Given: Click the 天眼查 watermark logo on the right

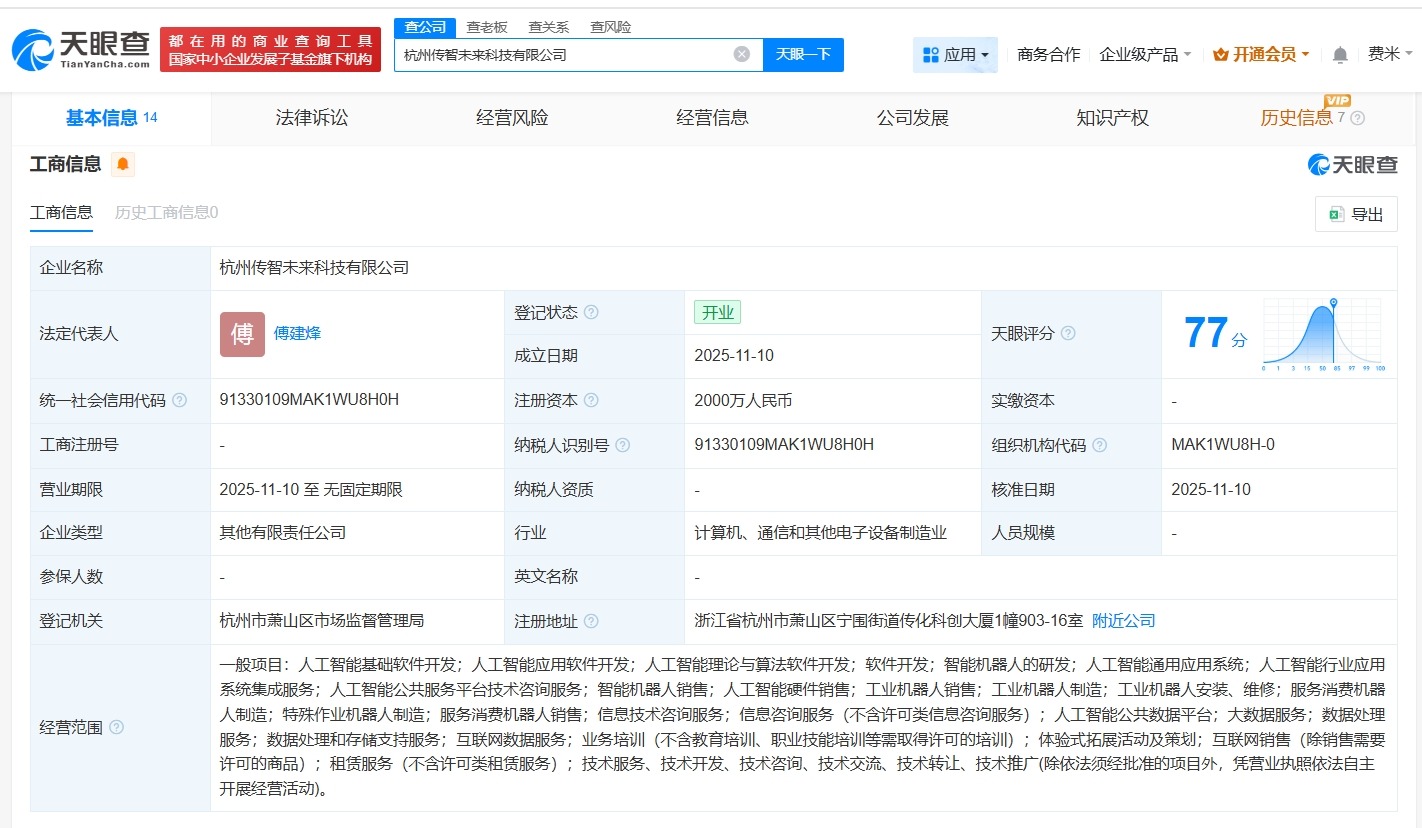Looking at the screenshot, I should click(x=1351, y=164).
